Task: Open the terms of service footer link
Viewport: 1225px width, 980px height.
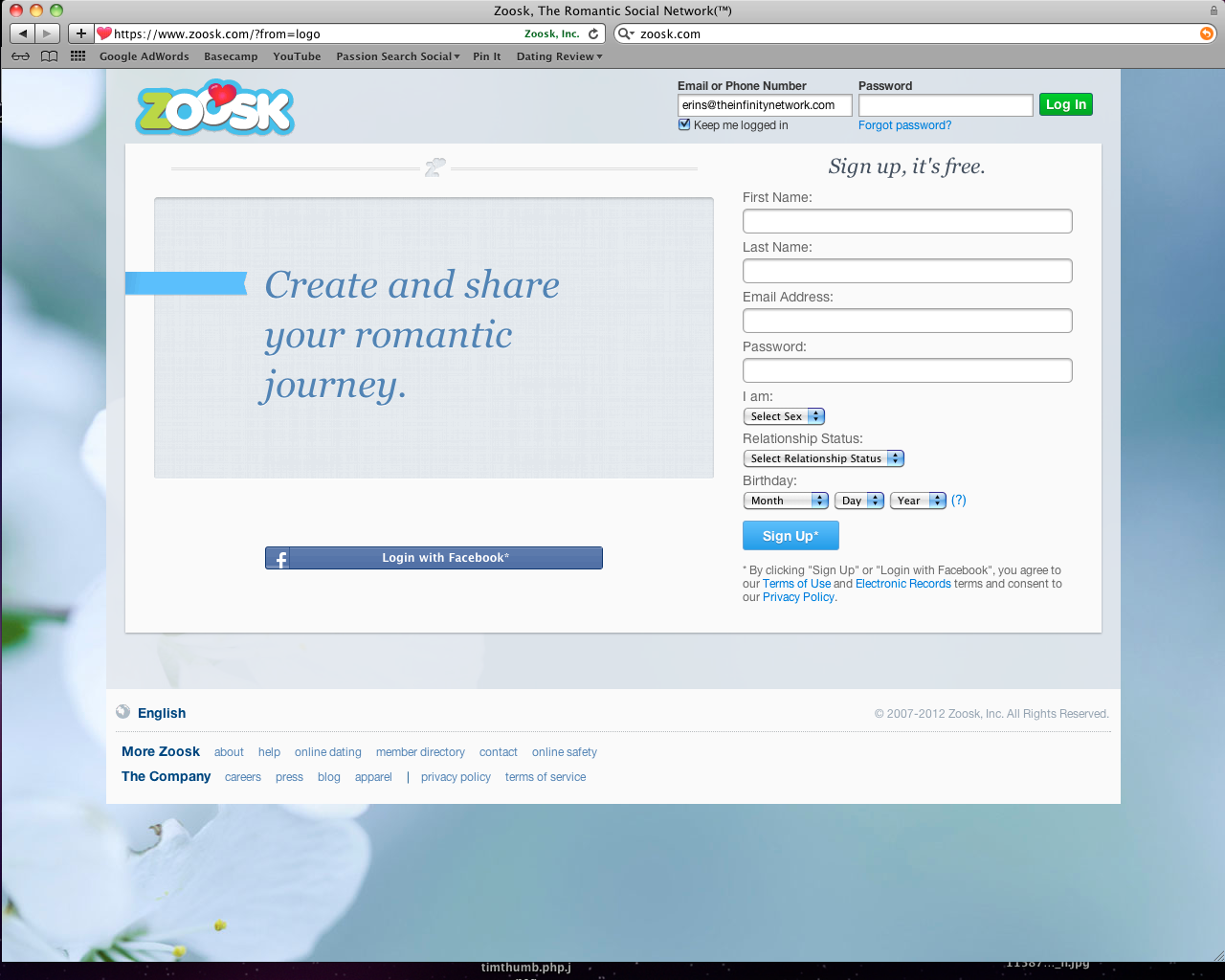Action: pos(546,777)
